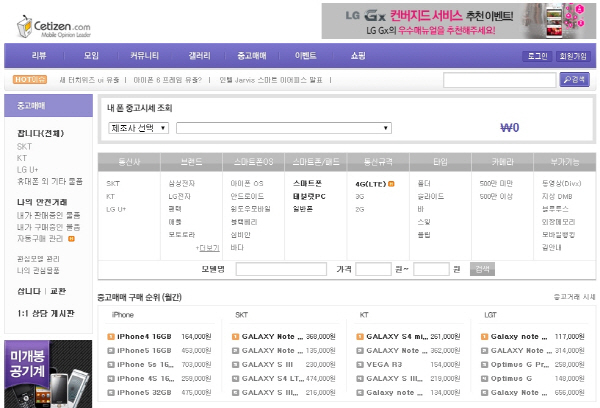Screen dimensions: 600x408
Task: Open the 미개봉 공기계 banner
Action: (48, 374)
